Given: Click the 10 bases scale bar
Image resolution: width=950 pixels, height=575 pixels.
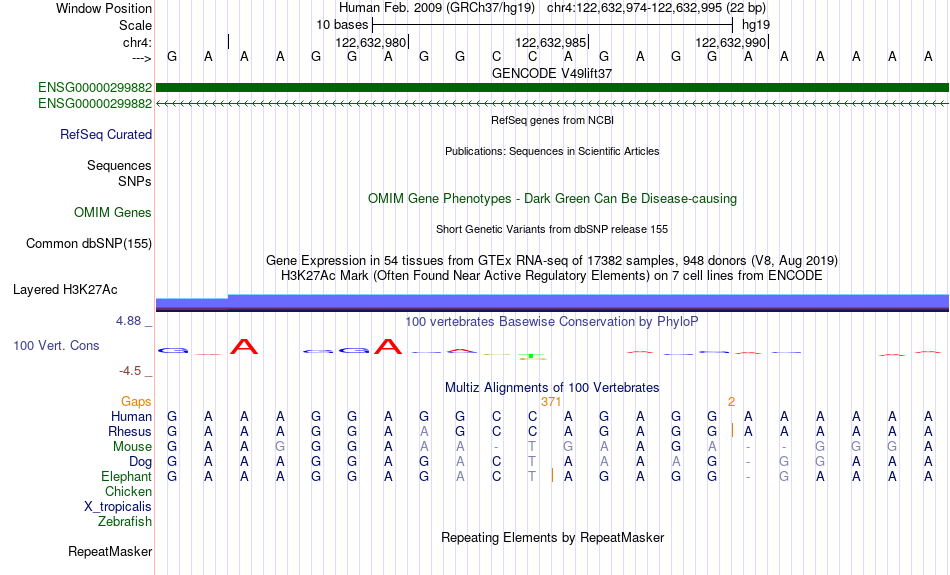Looking at the screenshot, I should pos(552,25).
